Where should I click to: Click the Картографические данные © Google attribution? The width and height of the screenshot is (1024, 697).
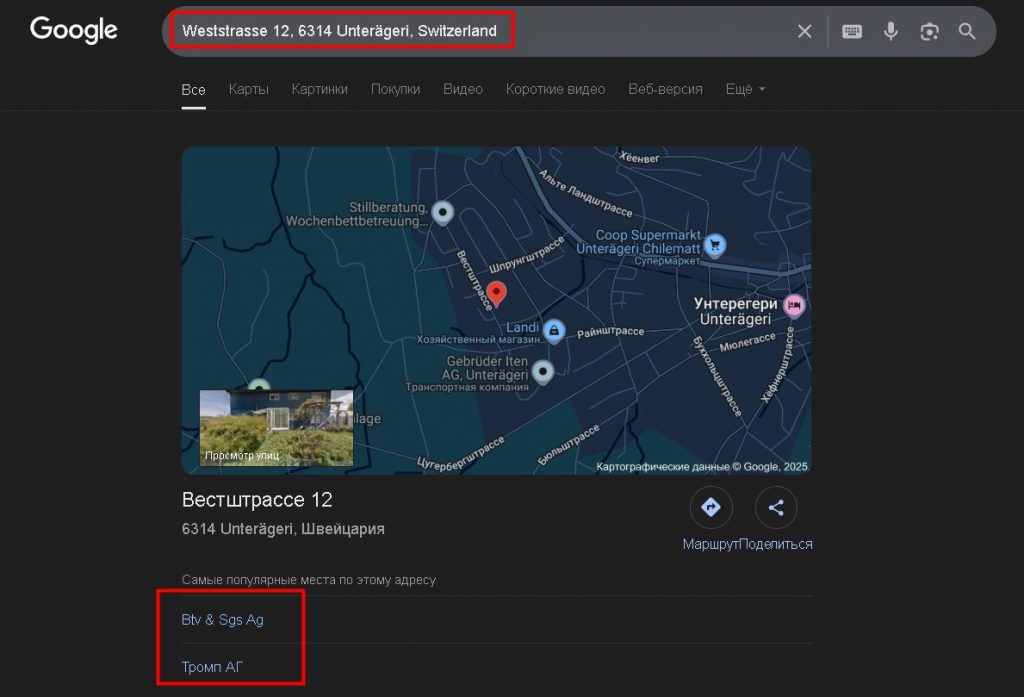(701, 466)
